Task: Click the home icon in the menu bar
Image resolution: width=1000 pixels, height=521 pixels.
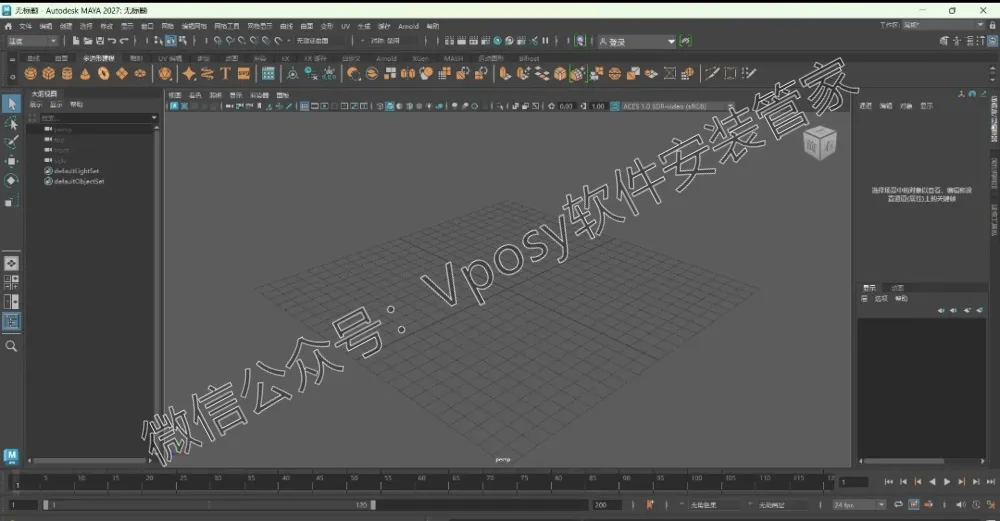Action: pos(8,26)
